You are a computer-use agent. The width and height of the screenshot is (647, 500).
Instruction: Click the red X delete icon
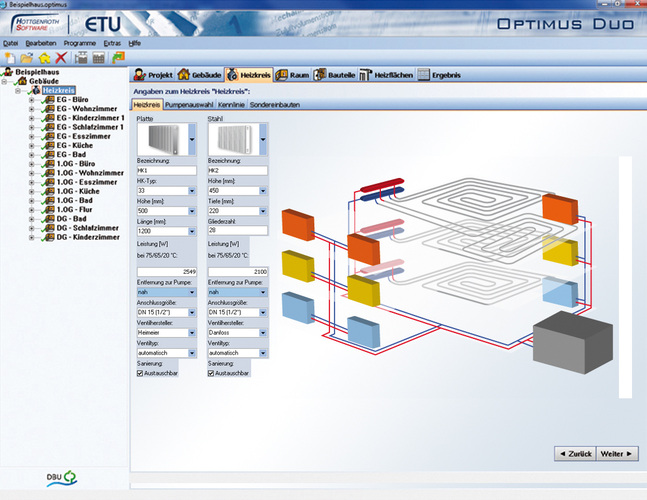pyautogui.click(x=61, y=59)
